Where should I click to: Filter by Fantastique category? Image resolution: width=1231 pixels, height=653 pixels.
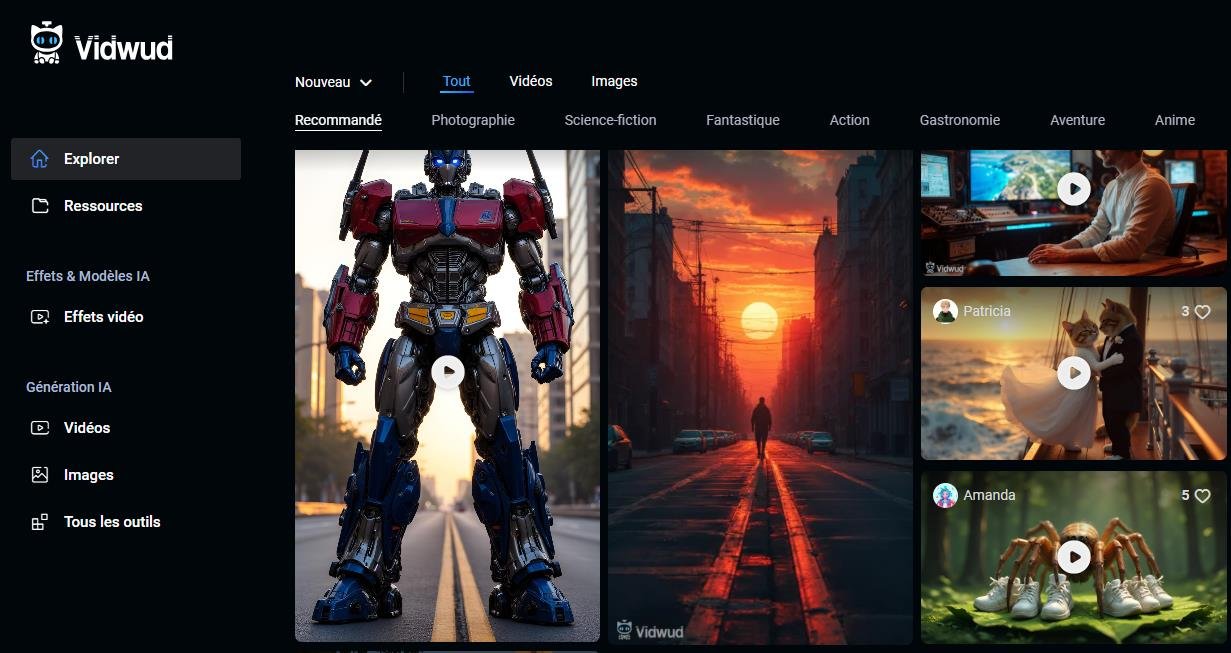click(743, 120)
